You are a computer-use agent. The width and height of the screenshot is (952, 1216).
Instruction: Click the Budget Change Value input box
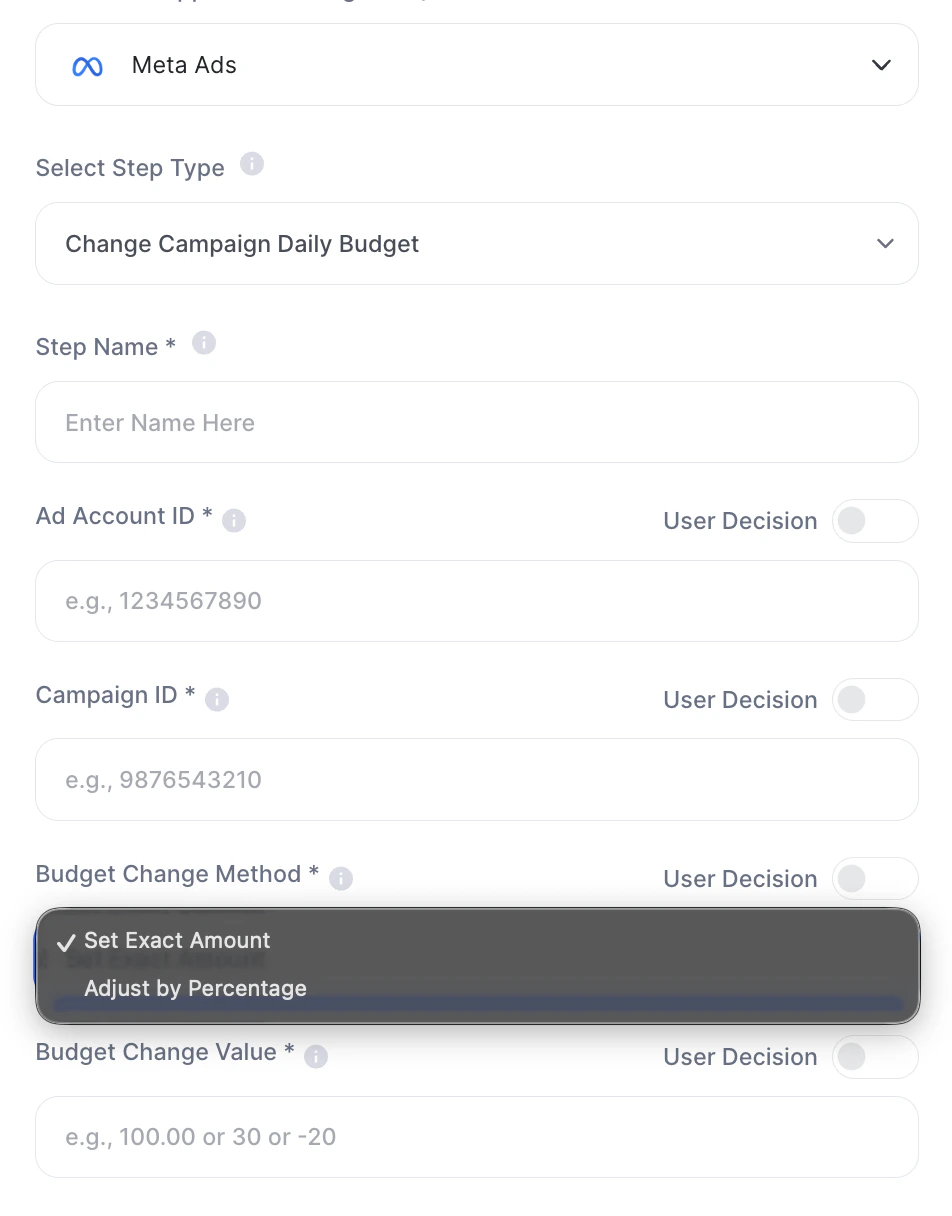[x=476, y=1137]
